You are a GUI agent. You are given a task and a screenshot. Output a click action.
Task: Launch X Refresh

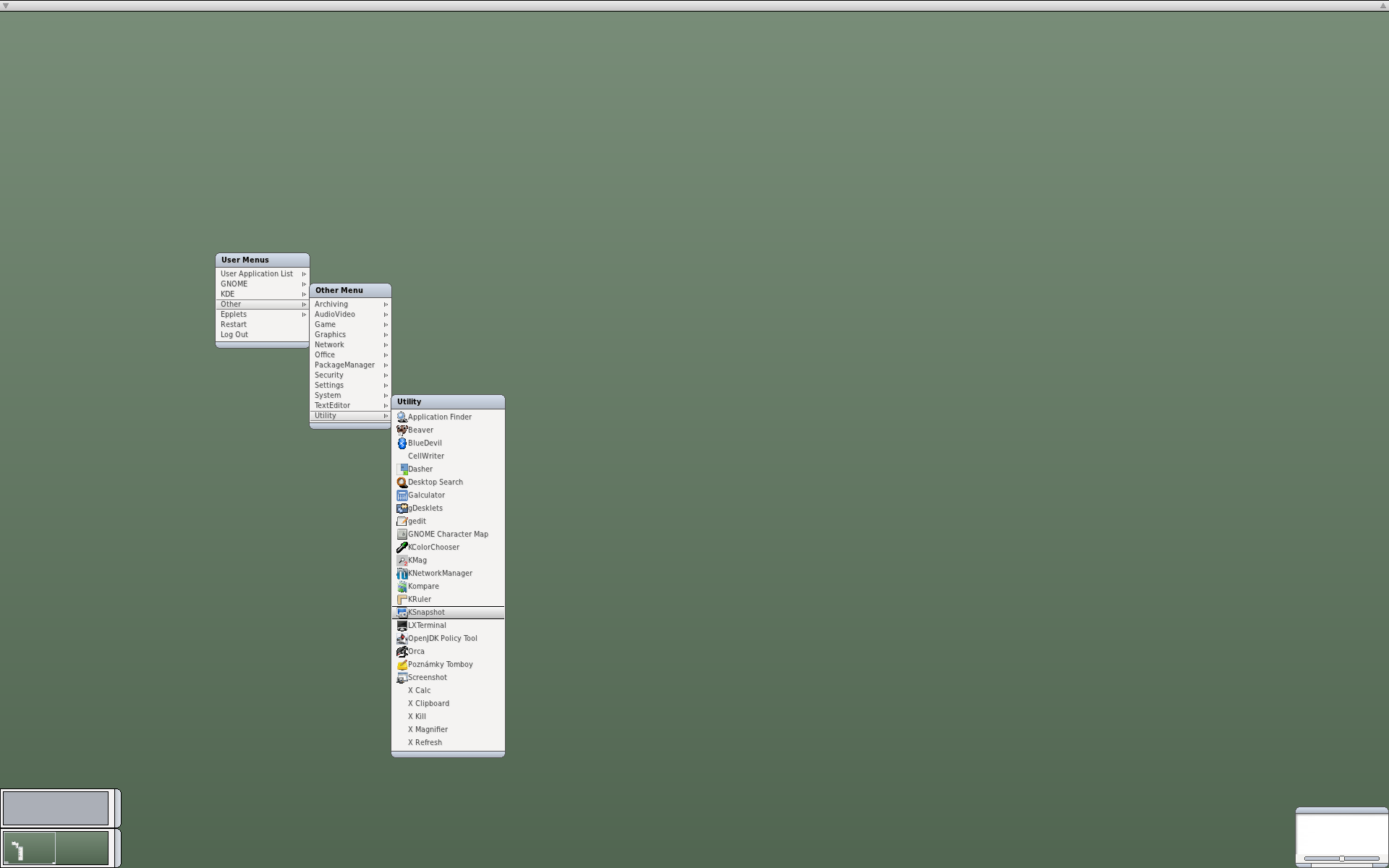[448, 743]
